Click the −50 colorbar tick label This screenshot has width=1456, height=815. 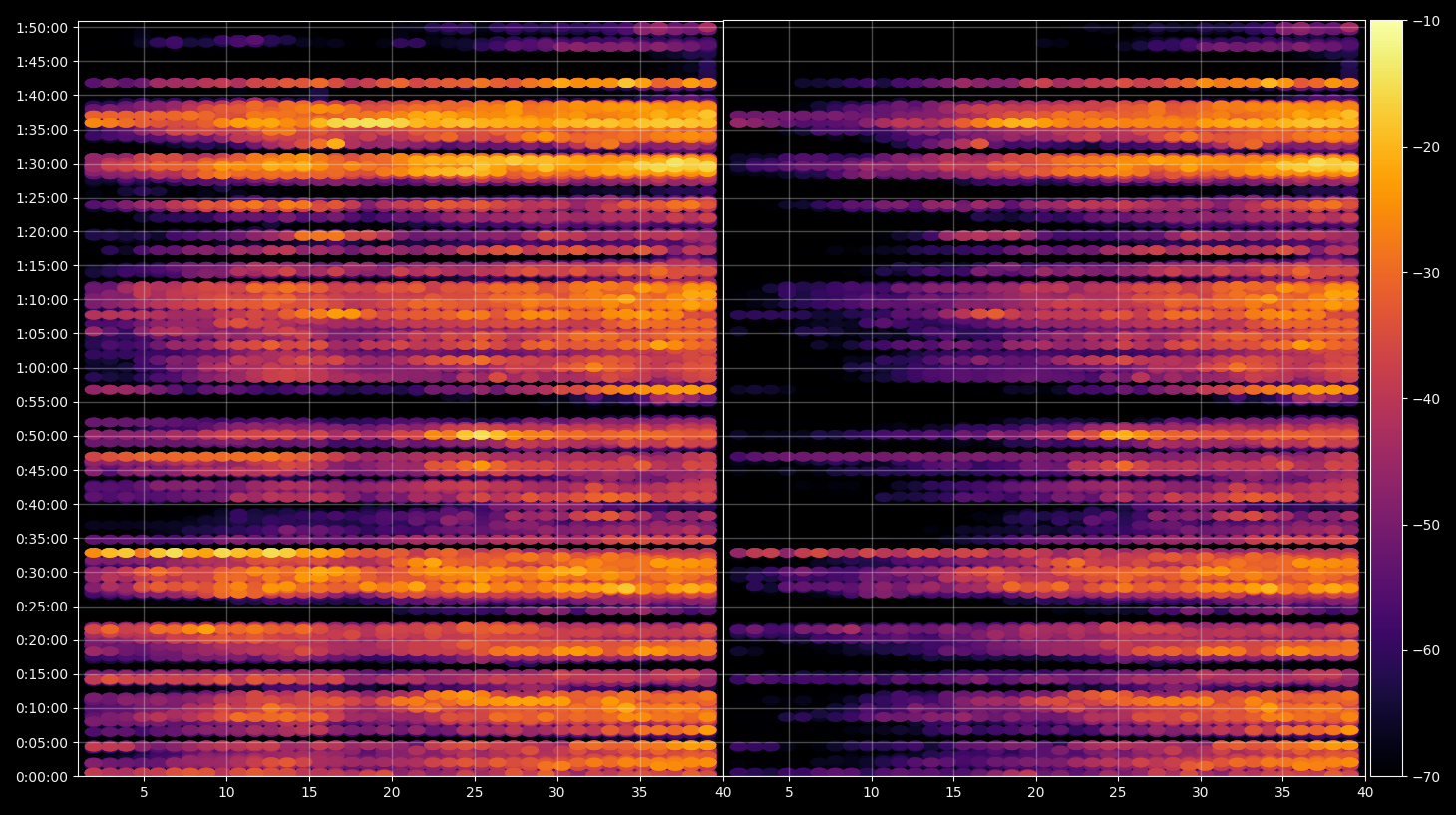1426,525
